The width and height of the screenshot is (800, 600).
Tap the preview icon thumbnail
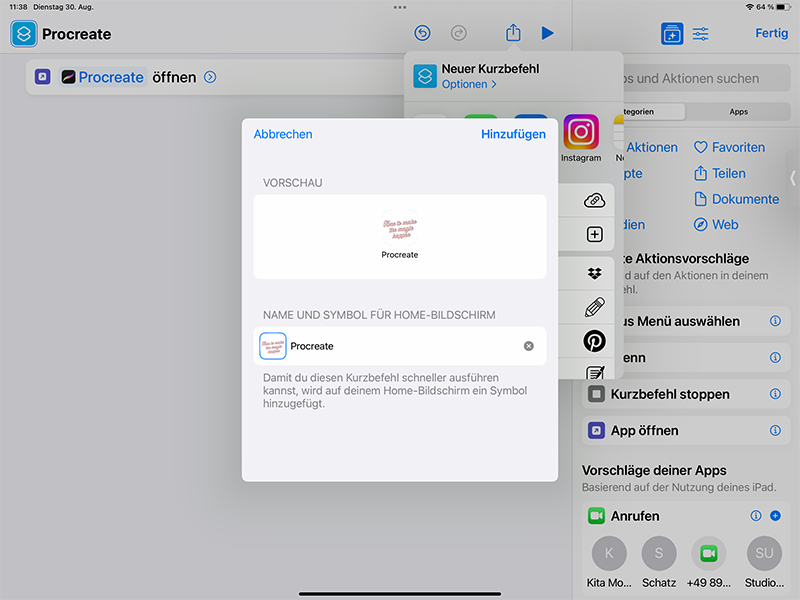click(x=400, y=228)
